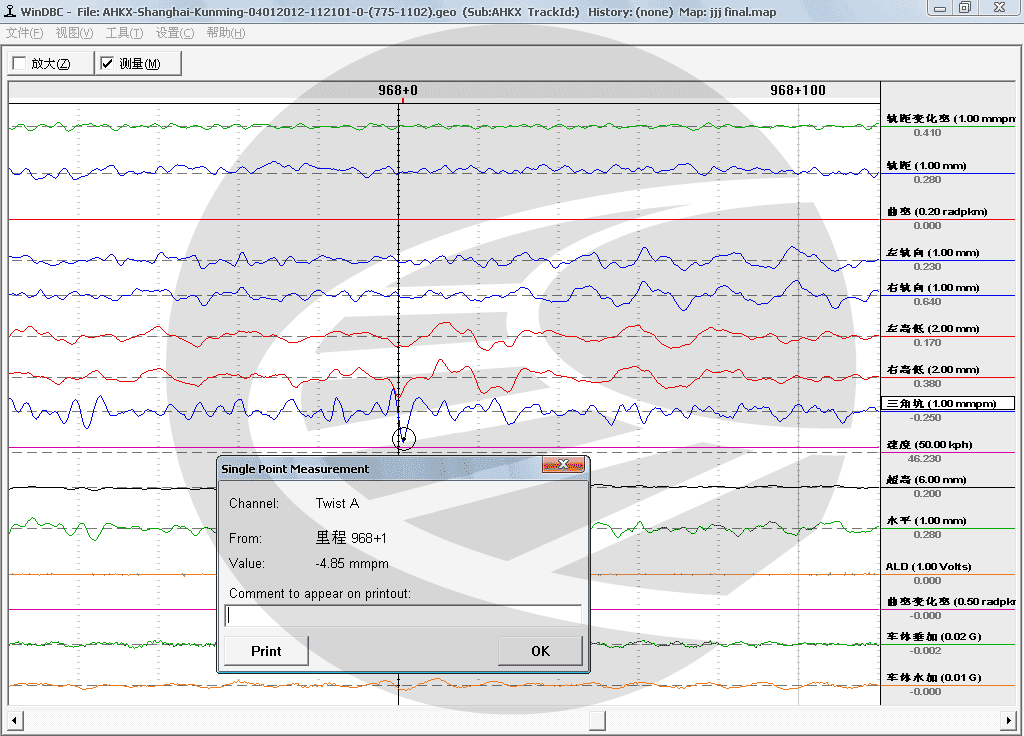Open the 工具(T) menu
Screen dimensions: 1024x736
tap(124, 33)
